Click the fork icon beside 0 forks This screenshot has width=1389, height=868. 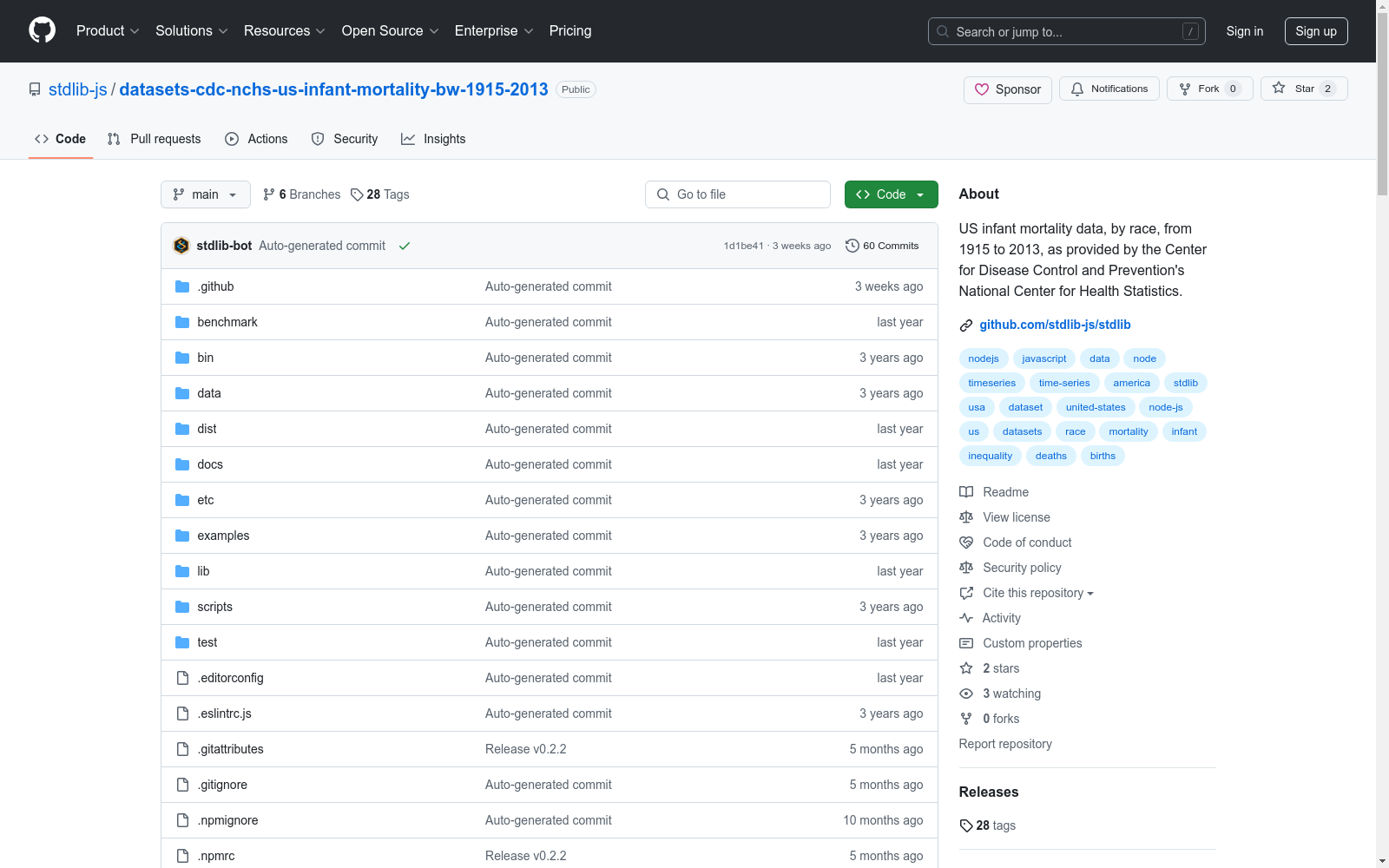click(x=966, y=719)
